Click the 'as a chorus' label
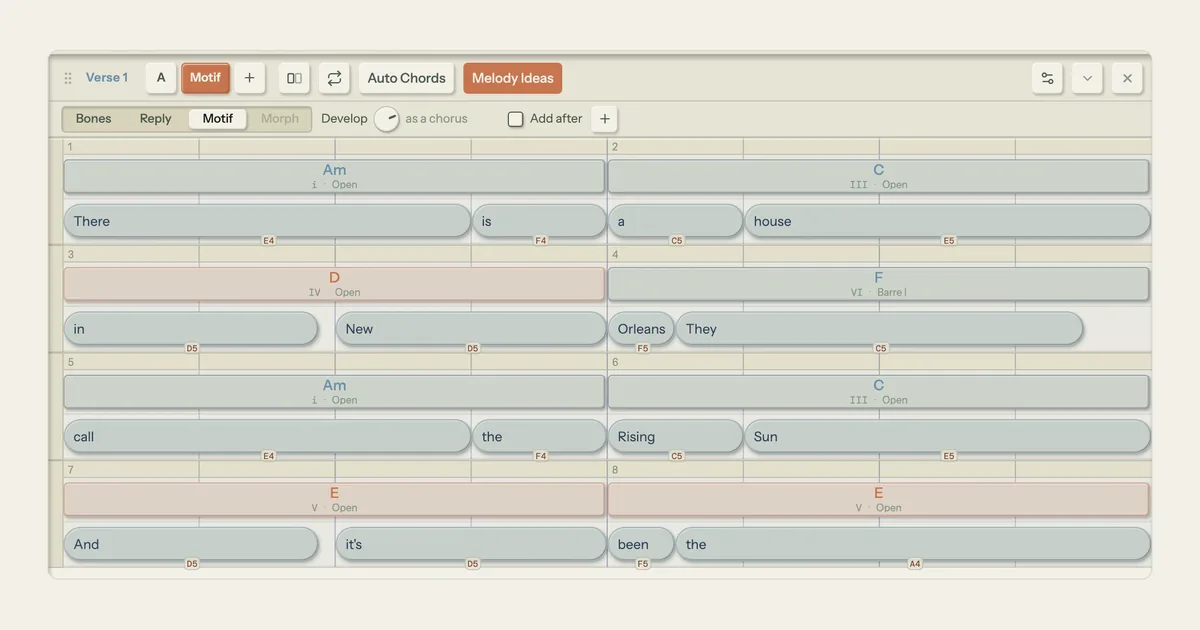This screenshot has width=1200, height=630. pyautogui.click(x=436, y=119)
